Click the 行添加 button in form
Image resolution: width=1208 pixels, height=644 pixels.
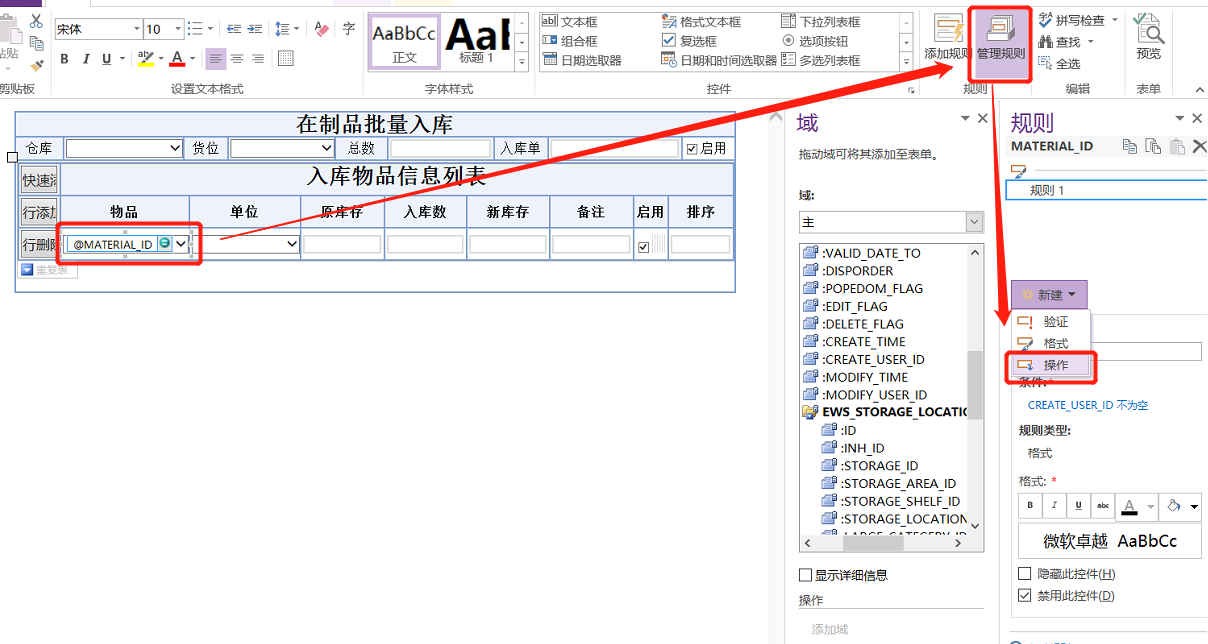pos(40,213)
